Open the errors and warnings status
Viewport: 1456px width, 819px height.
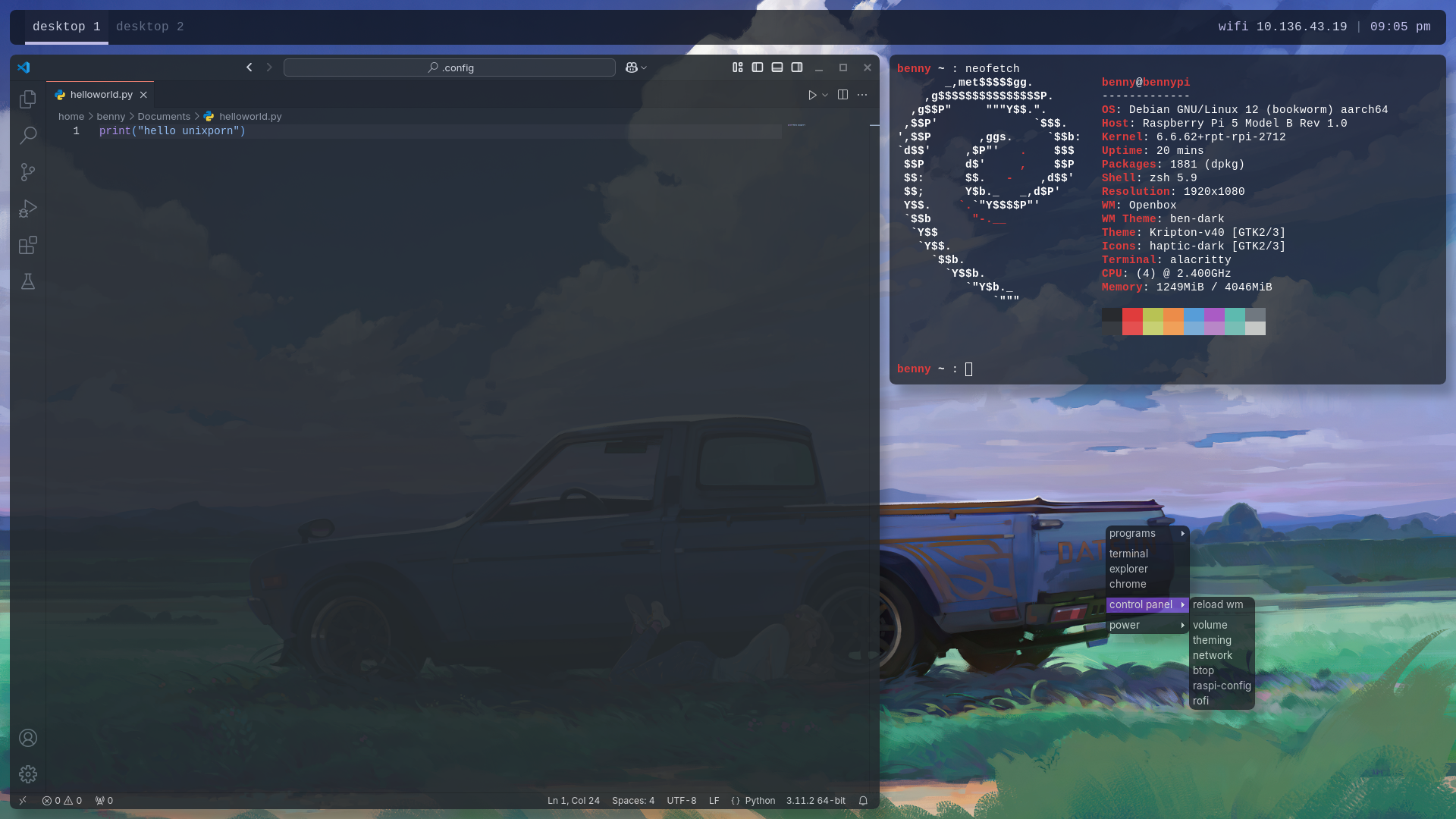(x=62, y=800)
